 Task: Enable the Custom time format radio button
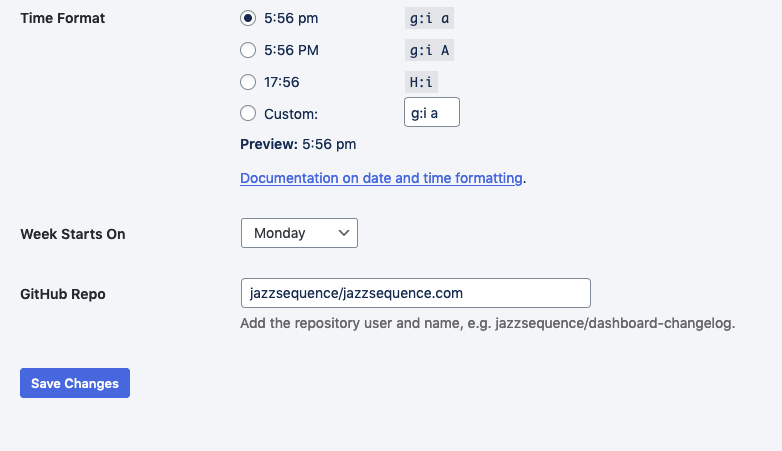click(248, 114)
